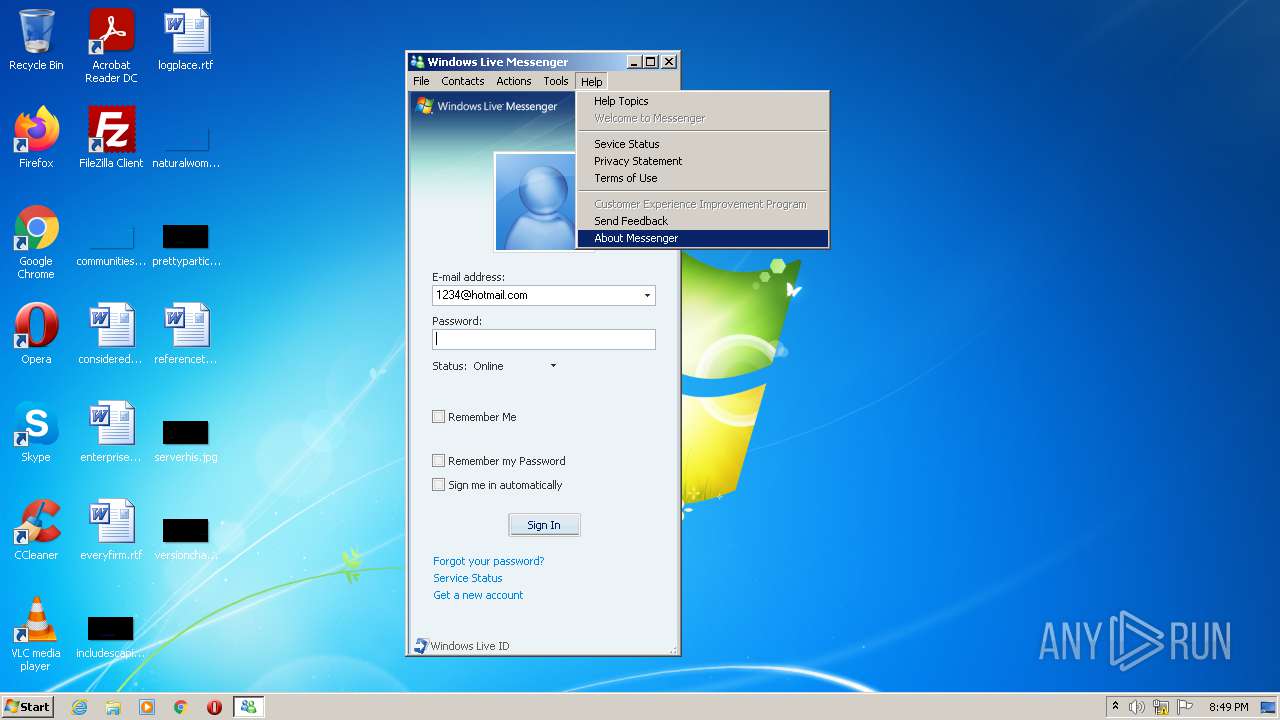This screenshot has width=1280, height=720.
Task: Launch Google Chrome from desktop
Action: pyautogui.click(x=36, y=242)
